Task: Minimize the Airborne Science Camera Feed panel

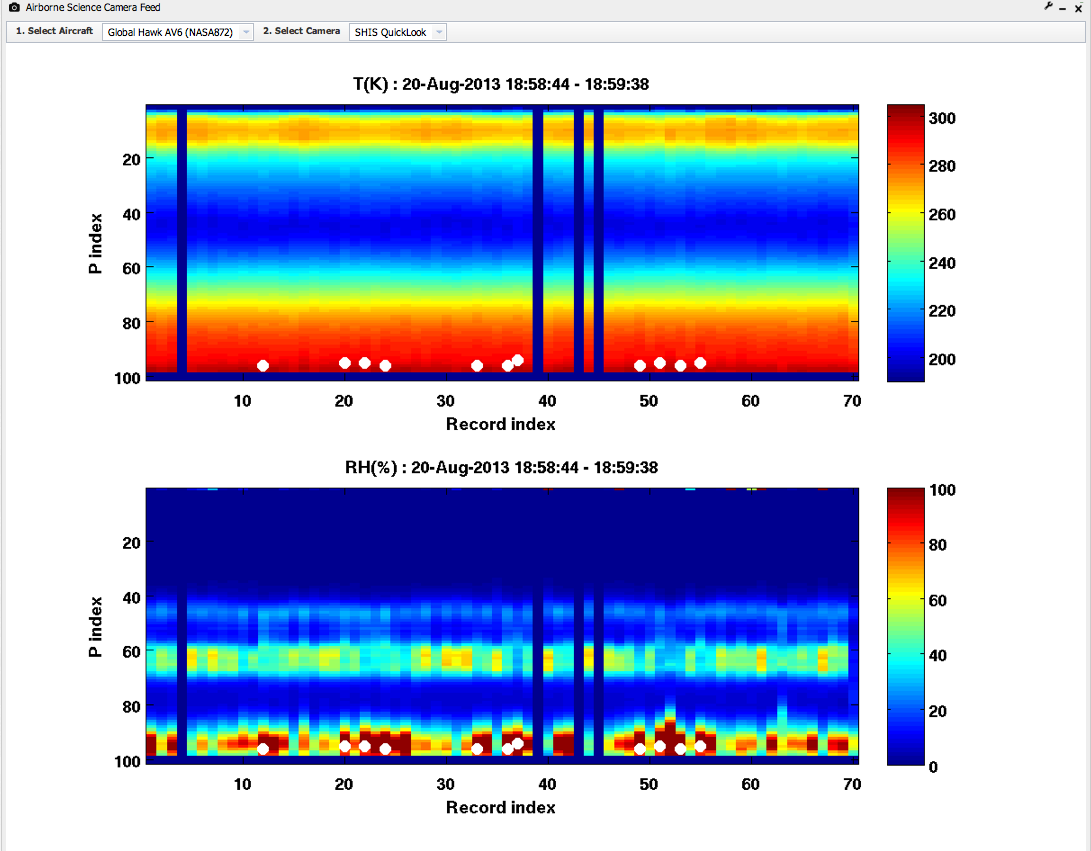Action: coord(1062,8)
